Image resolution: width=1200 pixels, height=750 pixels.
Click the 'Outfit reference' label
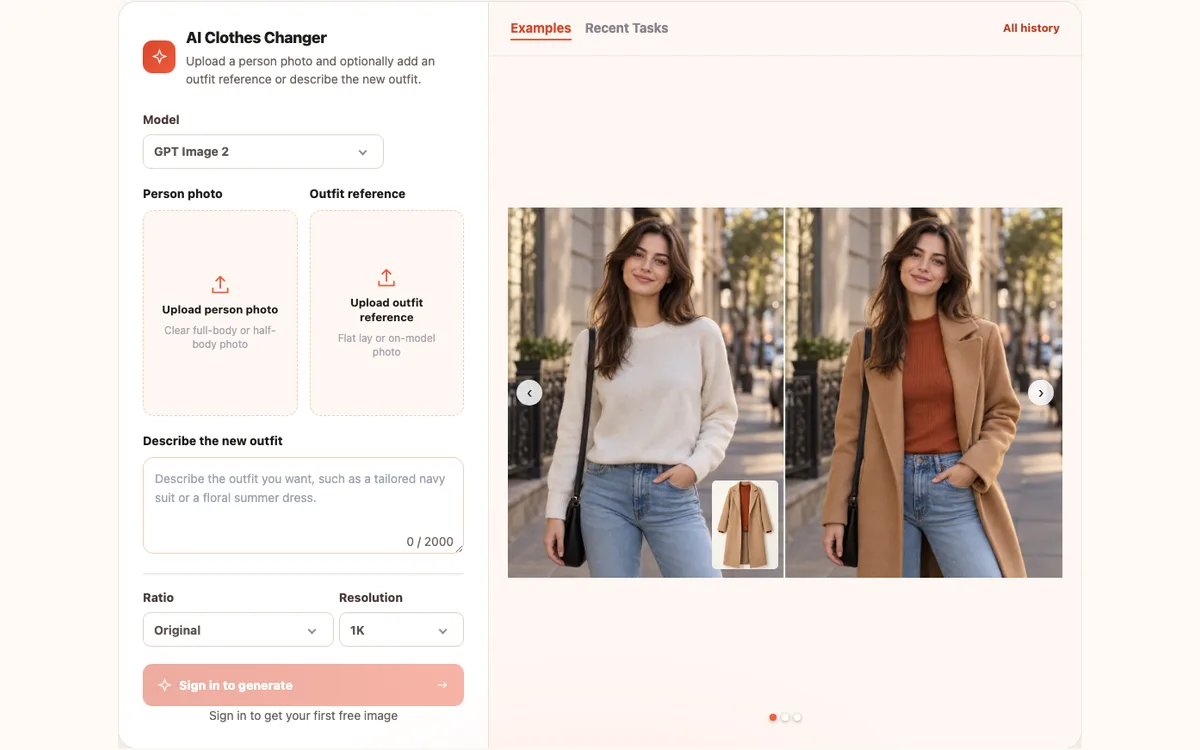click(x=358, y=194)
